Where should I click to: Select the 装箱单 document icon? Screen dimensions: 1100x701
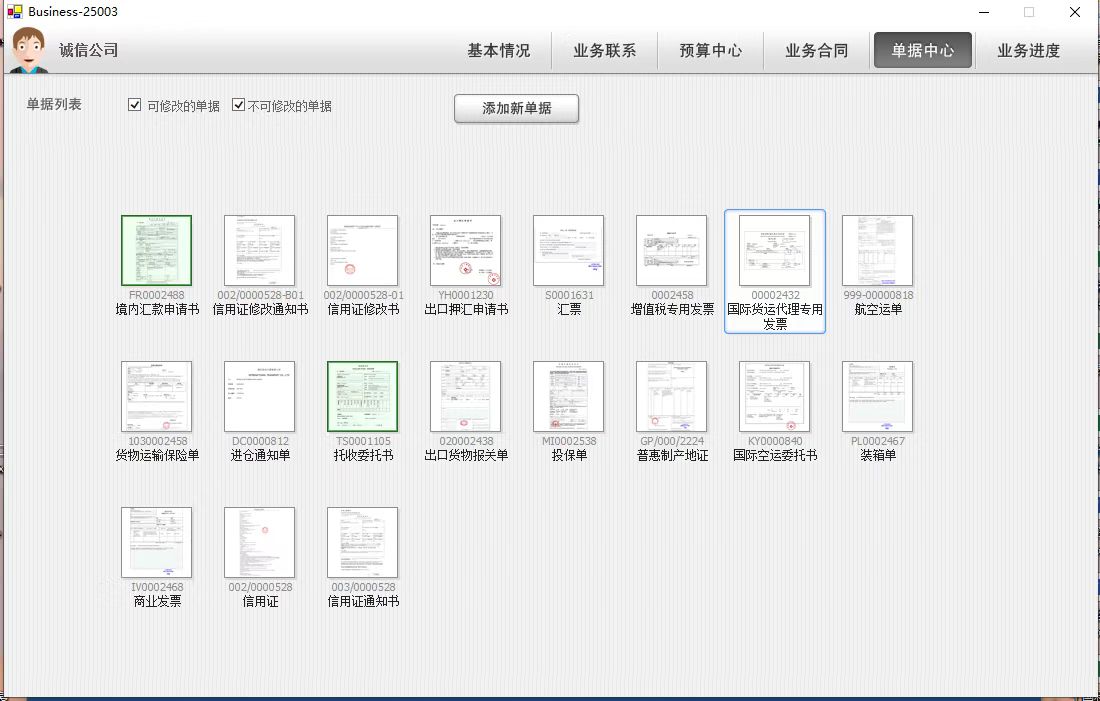[877, 397]
